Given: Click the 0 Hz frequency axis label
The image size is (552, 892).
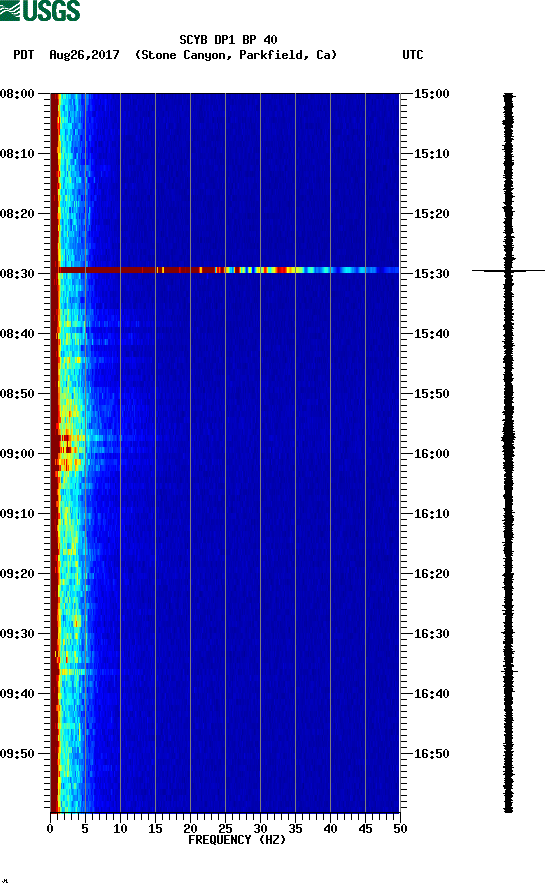Looking at the screenshot, I should click(x=50, y=829).
